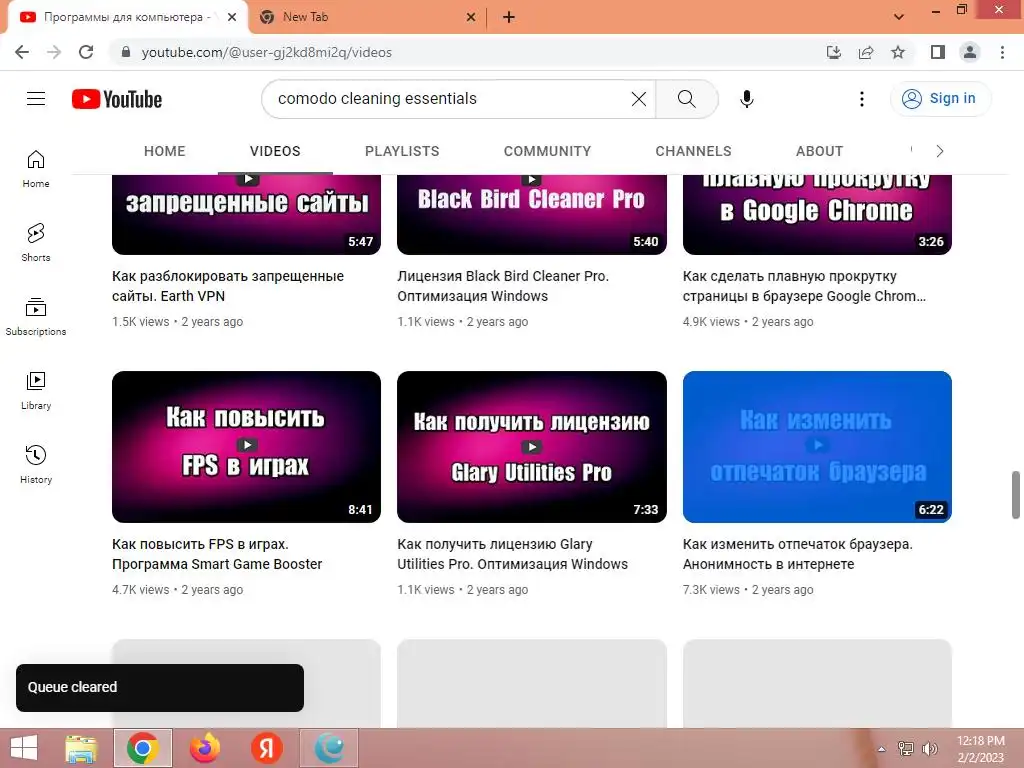Open title Как повысить FPS в играх

tap(217, 554)
